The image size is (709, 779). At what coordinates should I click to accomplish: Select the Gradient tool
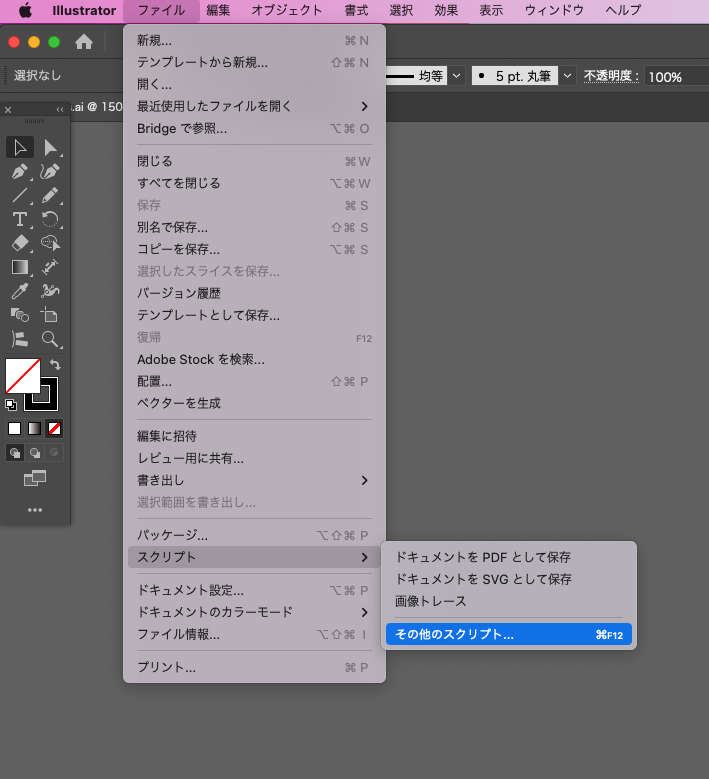(20, 267)
